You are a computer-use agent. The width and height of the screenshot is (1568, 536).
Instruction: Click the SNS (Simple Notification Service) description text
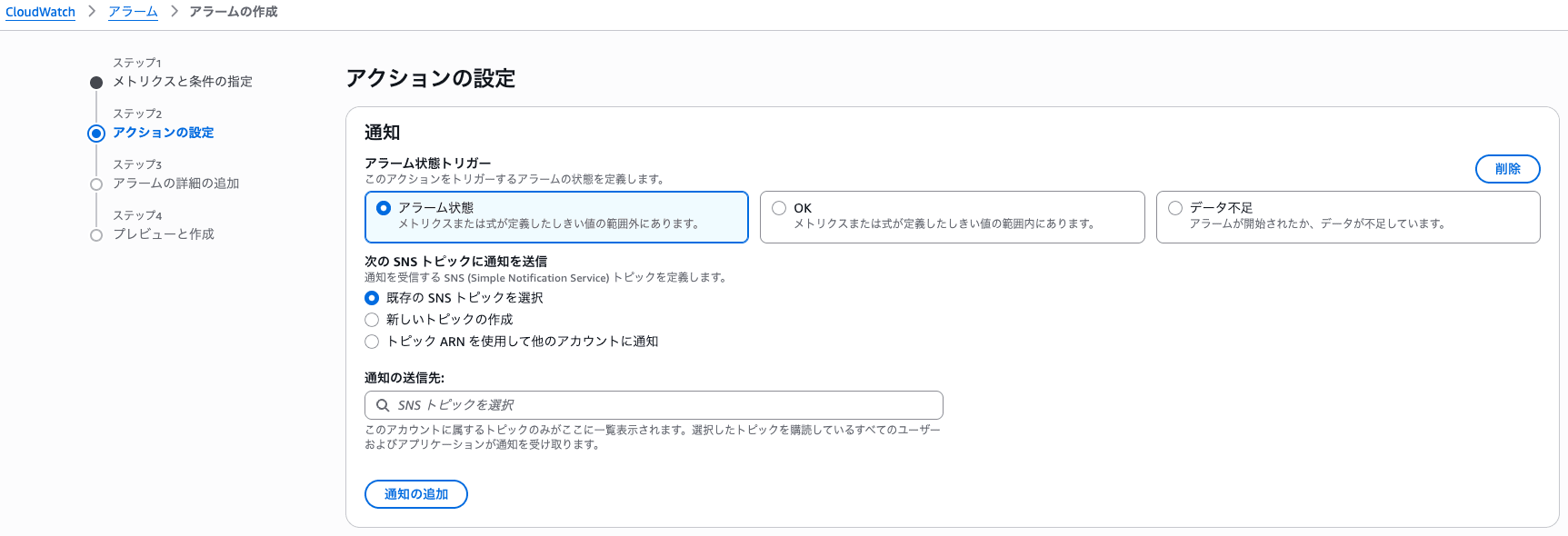coord(546,277)
